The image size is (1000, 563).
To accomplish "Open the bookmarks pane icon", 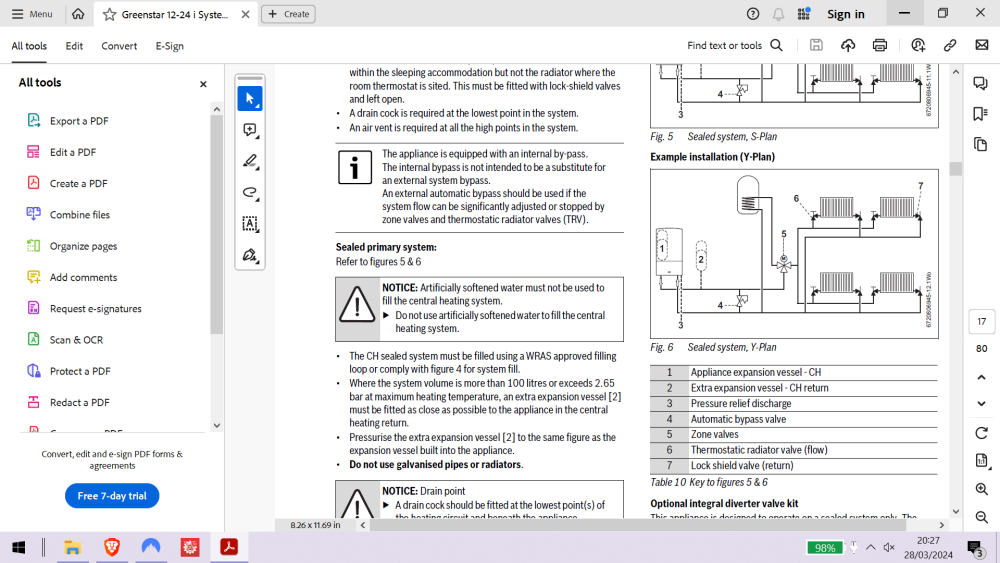I will [x=980, y=113].
